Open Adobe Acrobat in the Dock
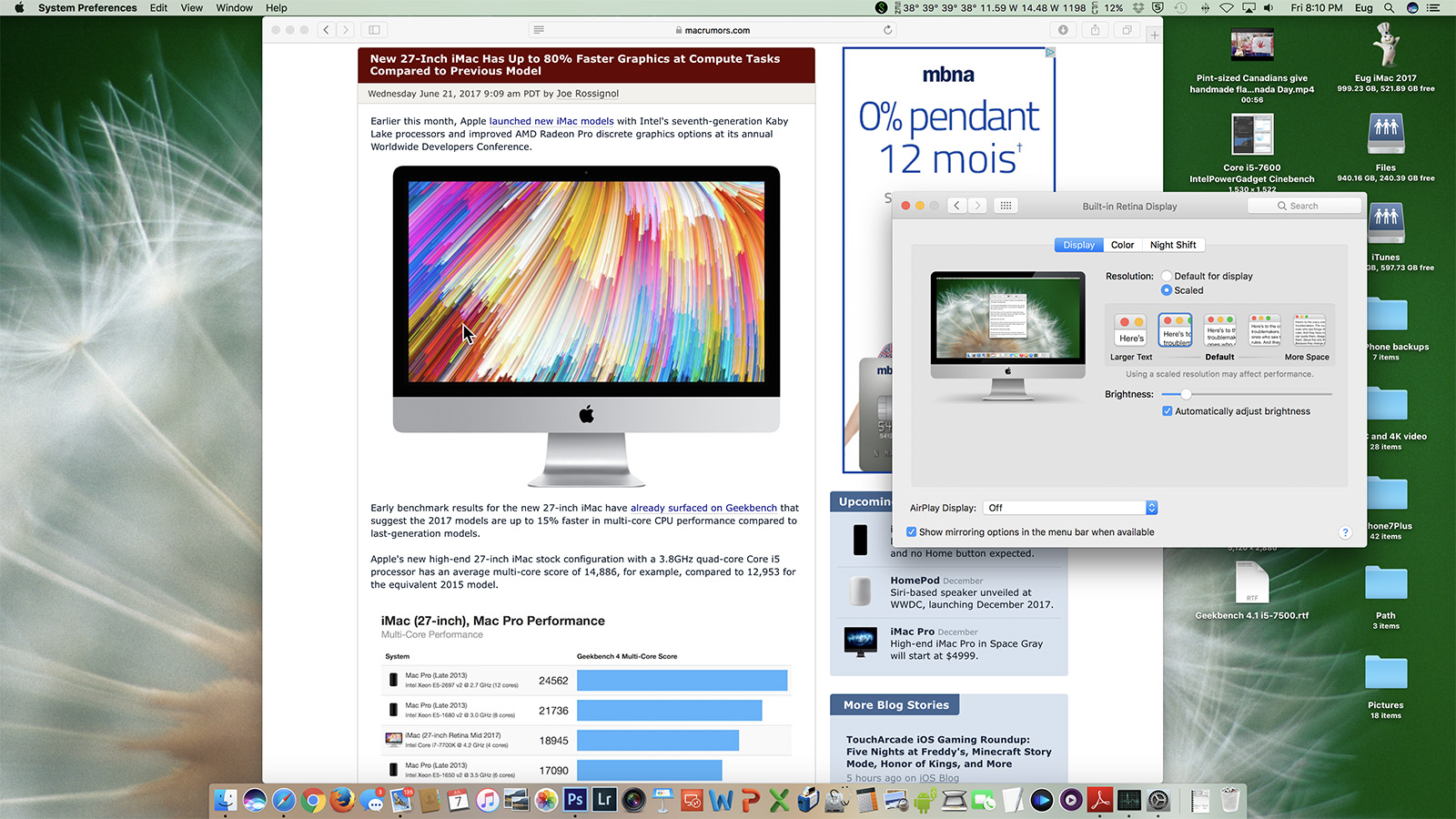The height and width of the screenshot is (819, 1456). pyautogui.click(x=1100, y=800)
